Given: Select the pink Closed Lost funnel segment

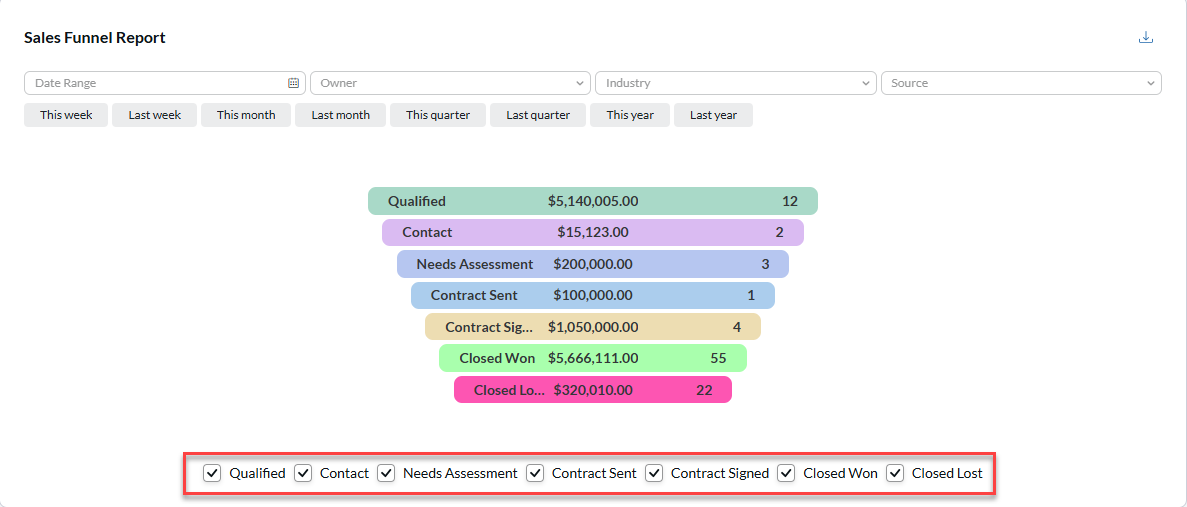Looking at the screenshot, I should pyautogui.click(x=592, y=390).
